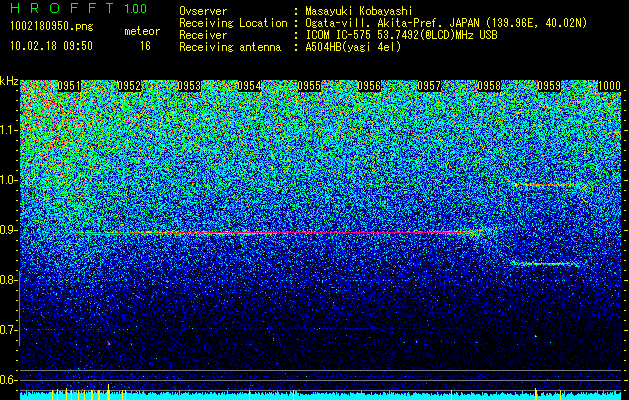
Task: Click the ICOM IC-575 53.7492 MHz USB text
Action: 401,35
